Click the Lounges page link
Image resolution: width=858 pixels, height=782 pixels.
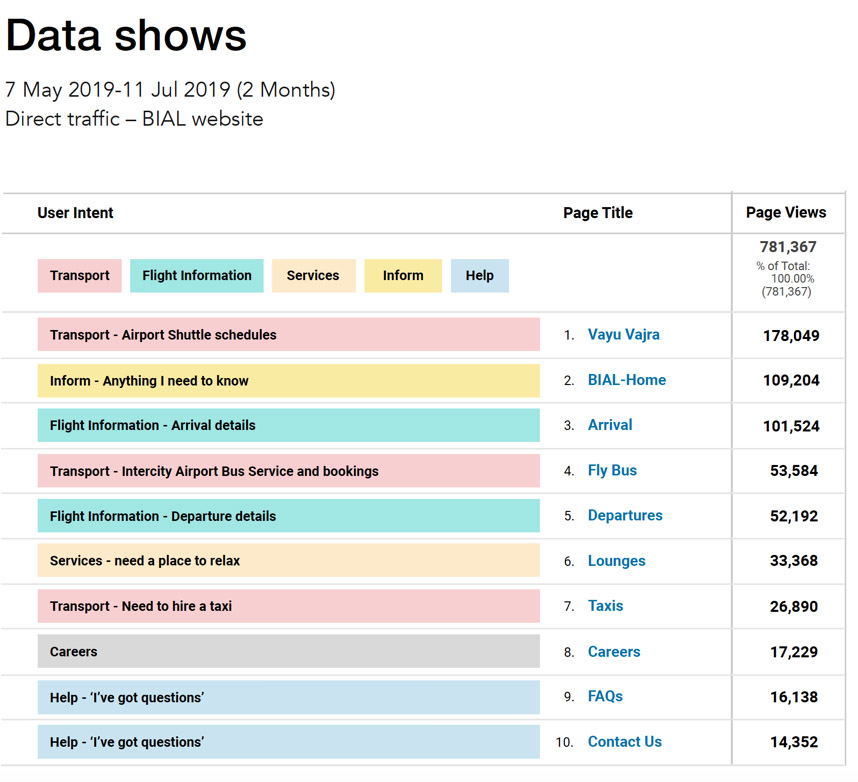point(616,561)
